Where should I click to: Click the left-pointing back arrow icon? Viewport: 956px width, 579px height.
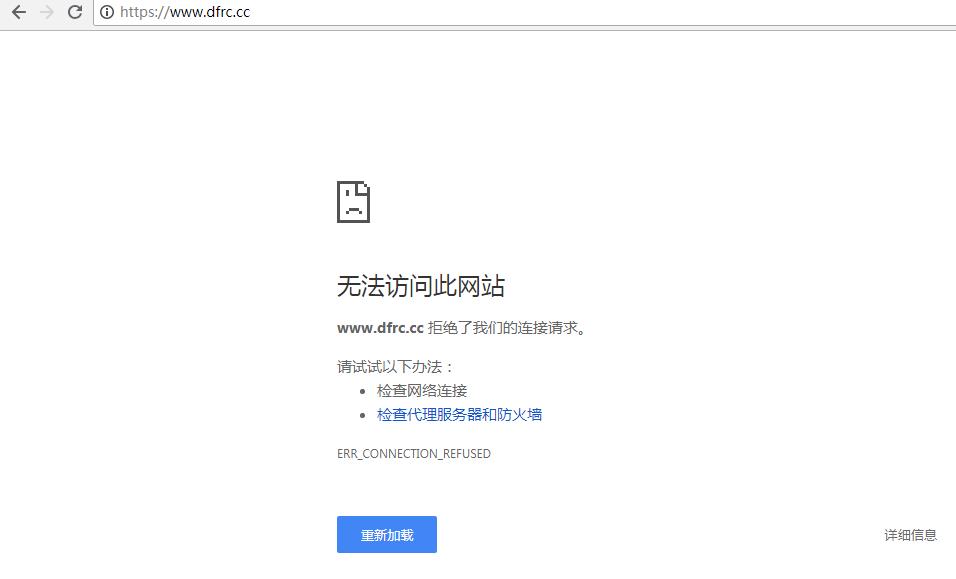coord(18,12)
